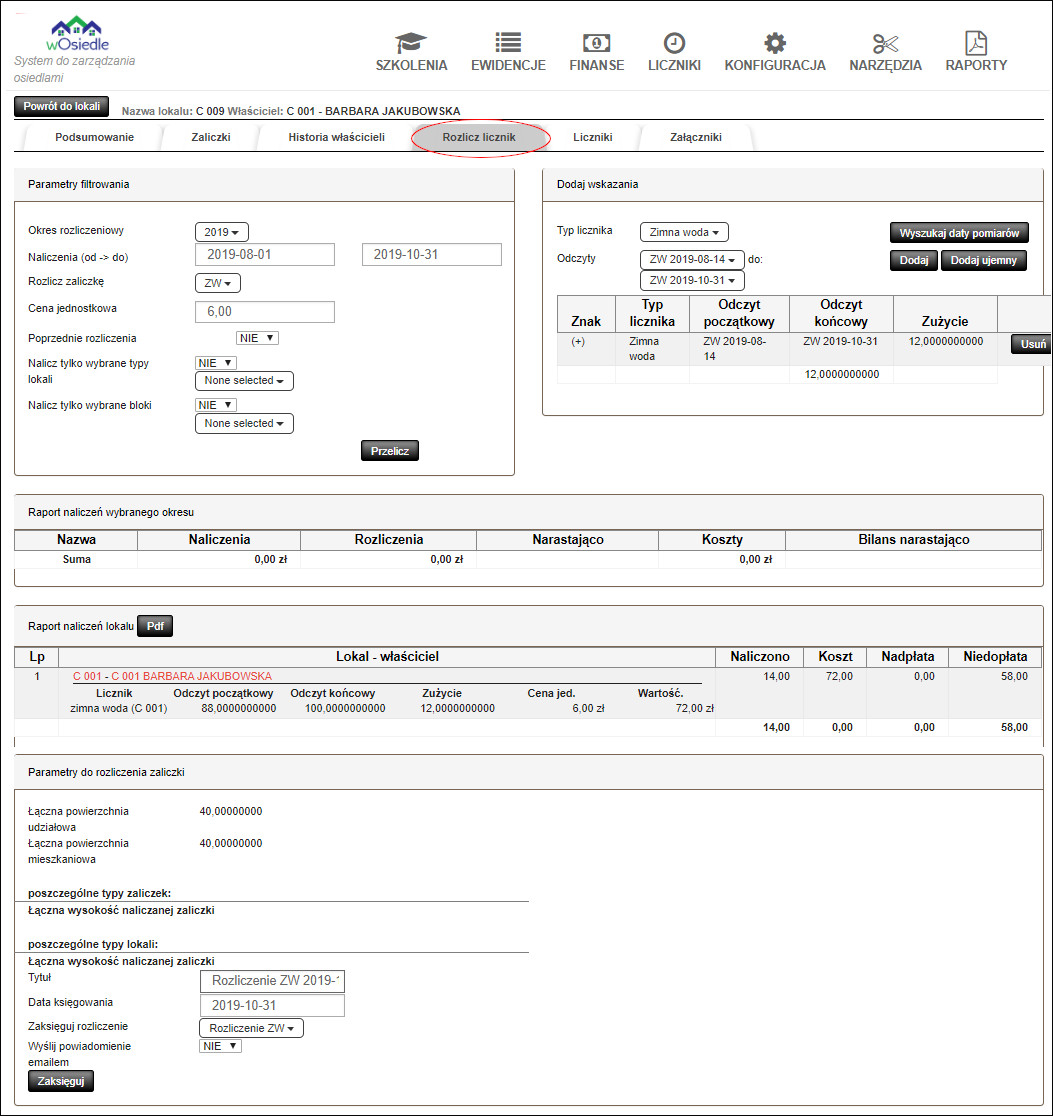The width and height of the screenshot is (1053, 1116).
Task: Open the Okres rozliczeniowy 2019 dropdown
Action: (x=221, y=232)
